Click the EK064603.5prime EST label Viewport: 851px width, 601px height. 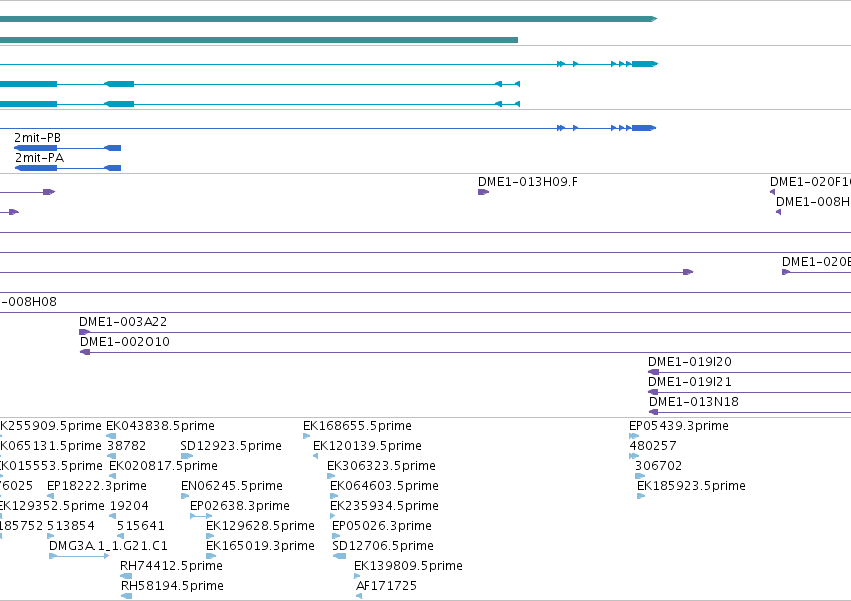click(384, 486)
